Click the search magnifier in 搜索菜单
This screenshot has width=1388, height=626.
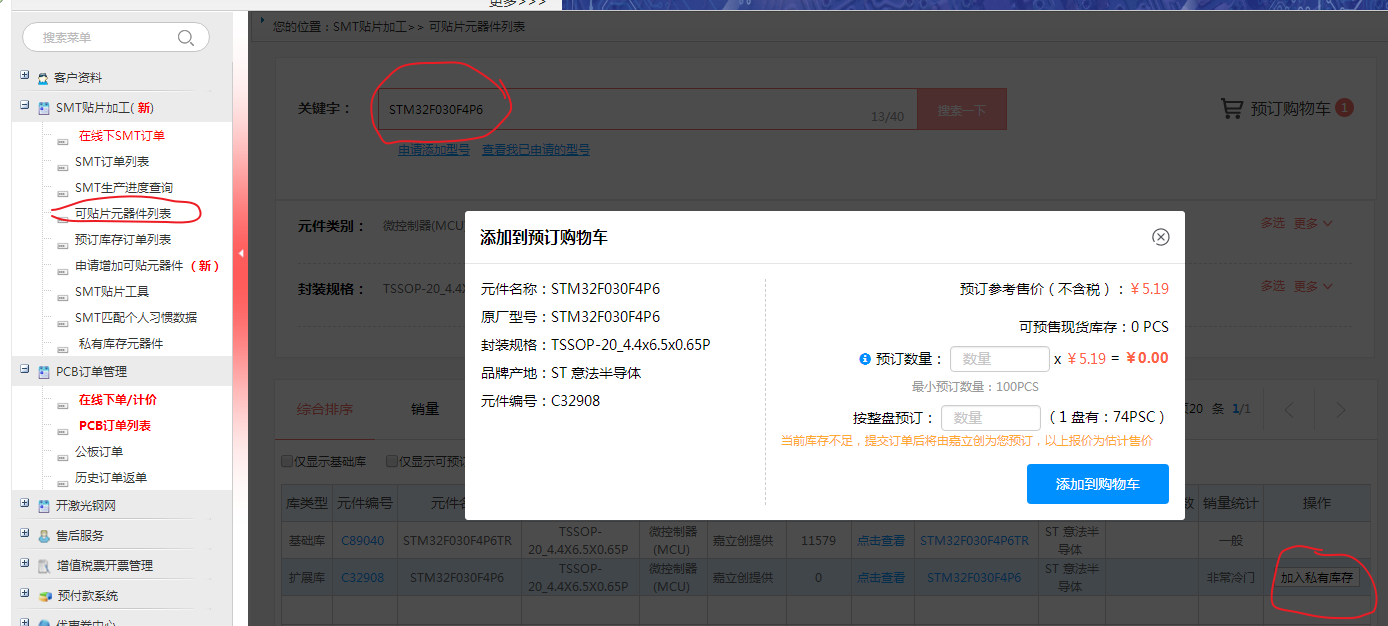[x=186, y=38]
